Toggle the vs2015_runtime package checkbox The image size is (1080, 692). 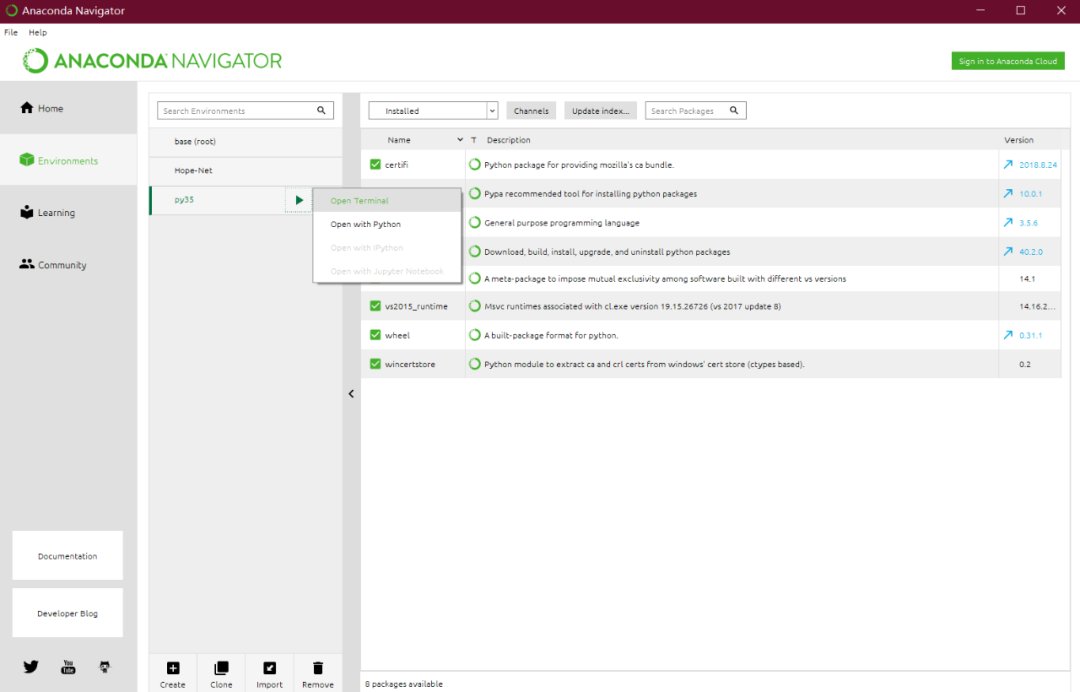point(375,306)
